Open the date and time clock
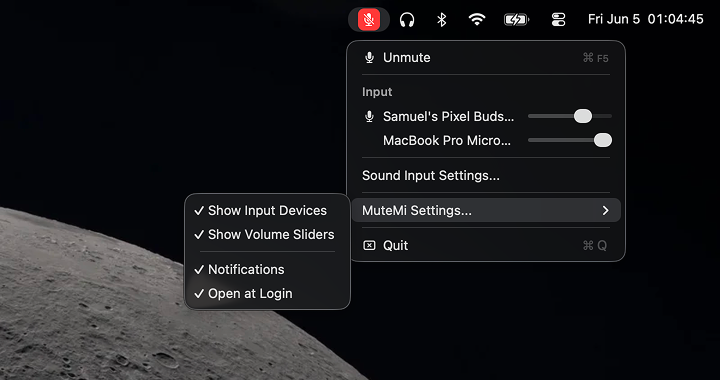This screenshot has height=380, width=720. point(646,19)
